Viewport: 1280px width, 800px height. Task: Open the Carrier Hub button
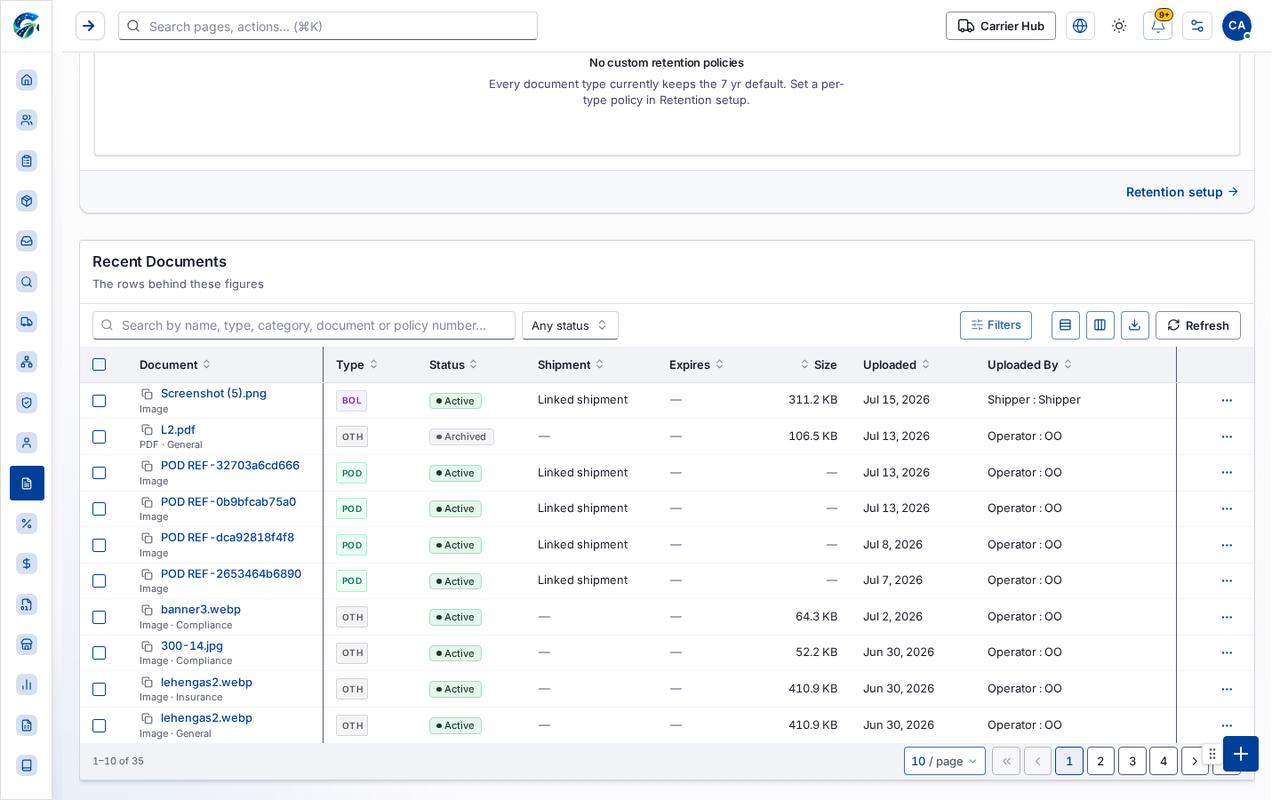point(1001,26)
